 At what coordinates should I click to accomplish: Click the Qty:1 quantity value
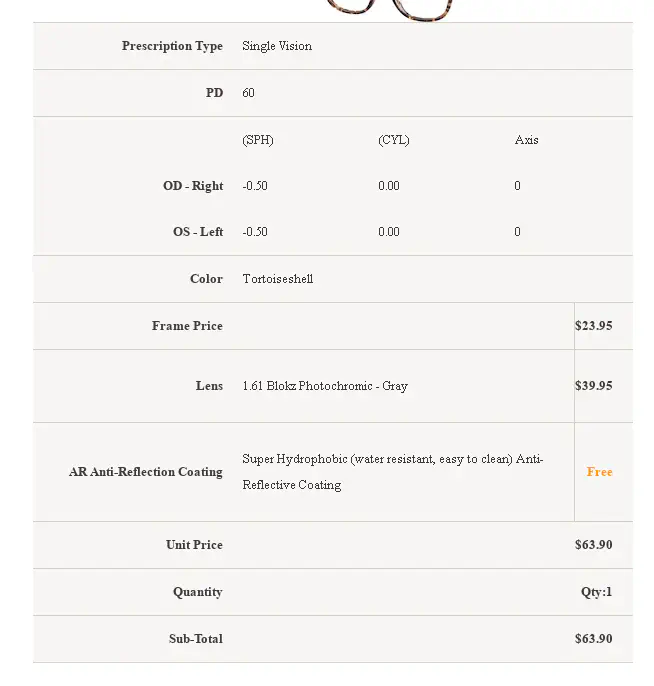[x=596, y=592]
